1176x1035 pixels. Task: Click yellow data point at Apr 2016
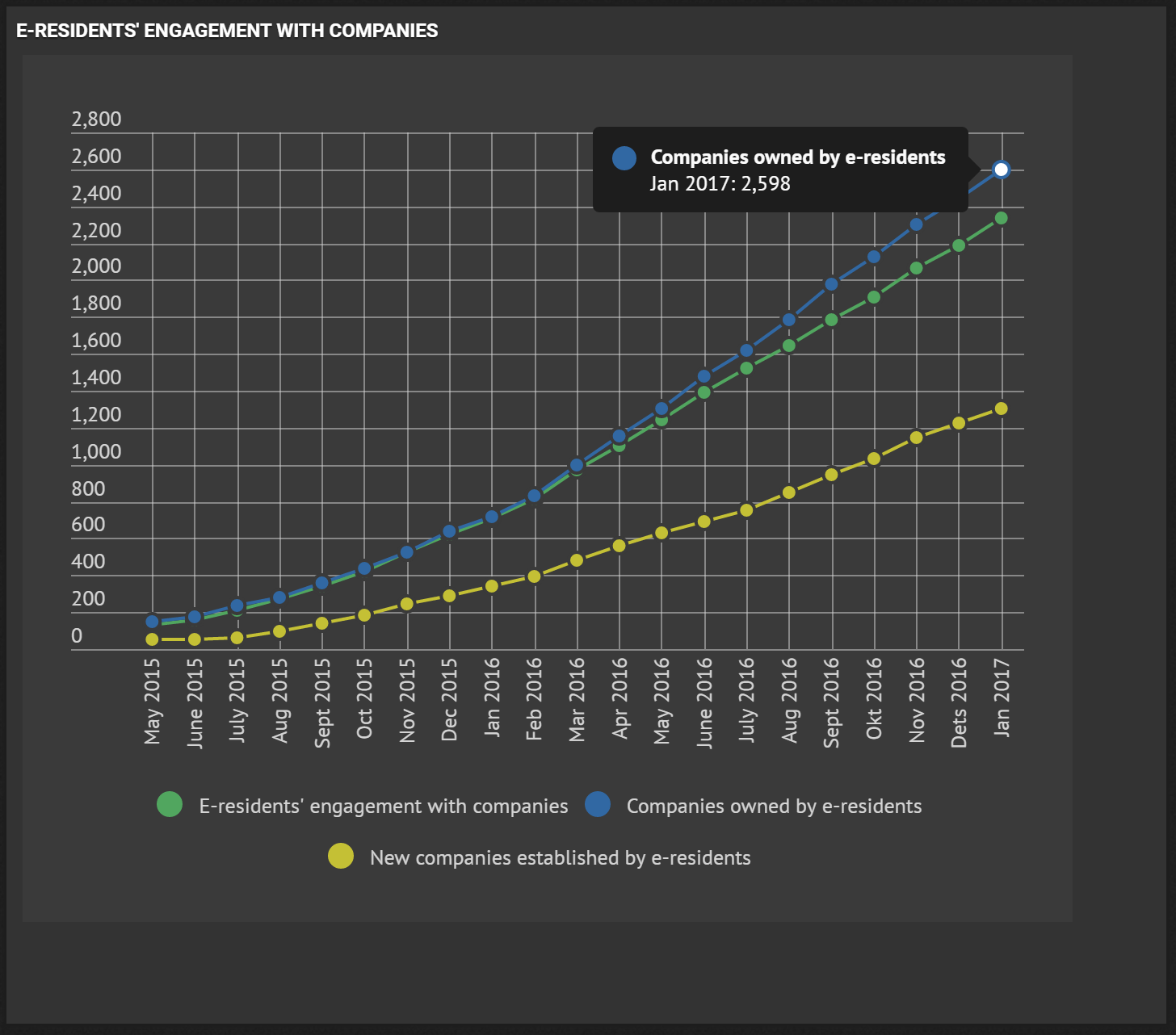[619, 546]
